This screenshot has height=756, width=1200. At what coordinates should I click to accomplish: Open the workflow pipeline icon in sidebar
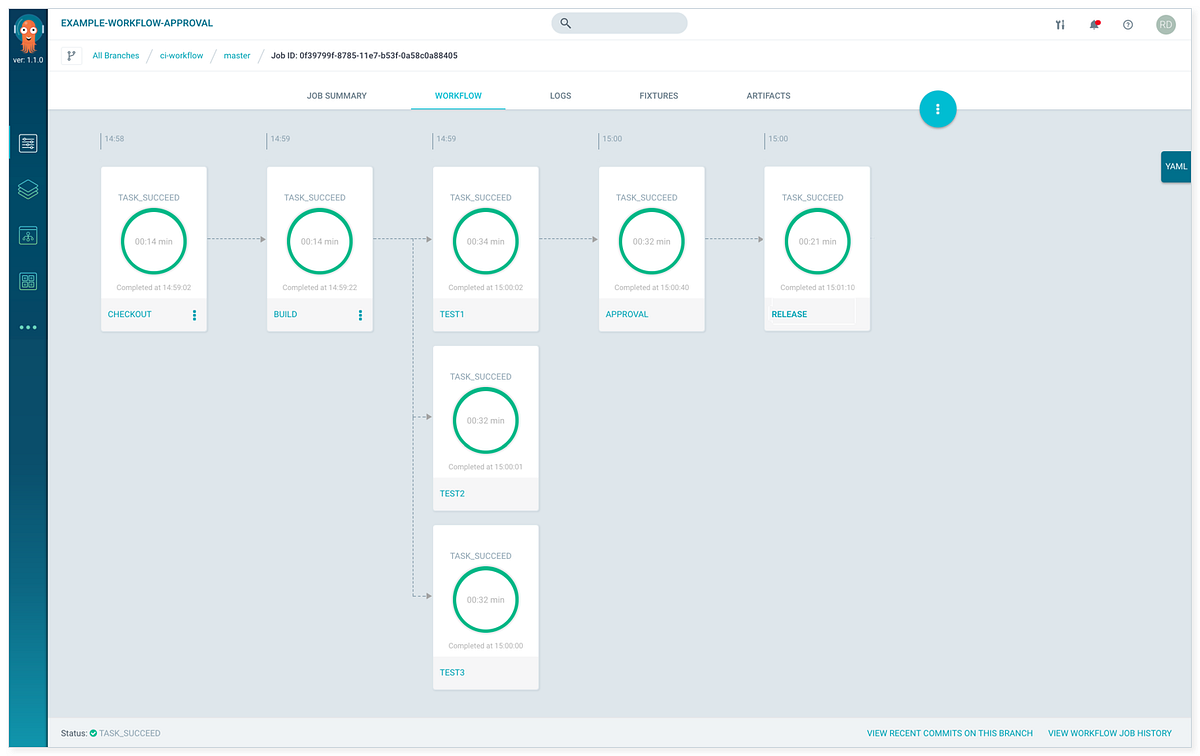pyautogui.click(x=27, y=235)
